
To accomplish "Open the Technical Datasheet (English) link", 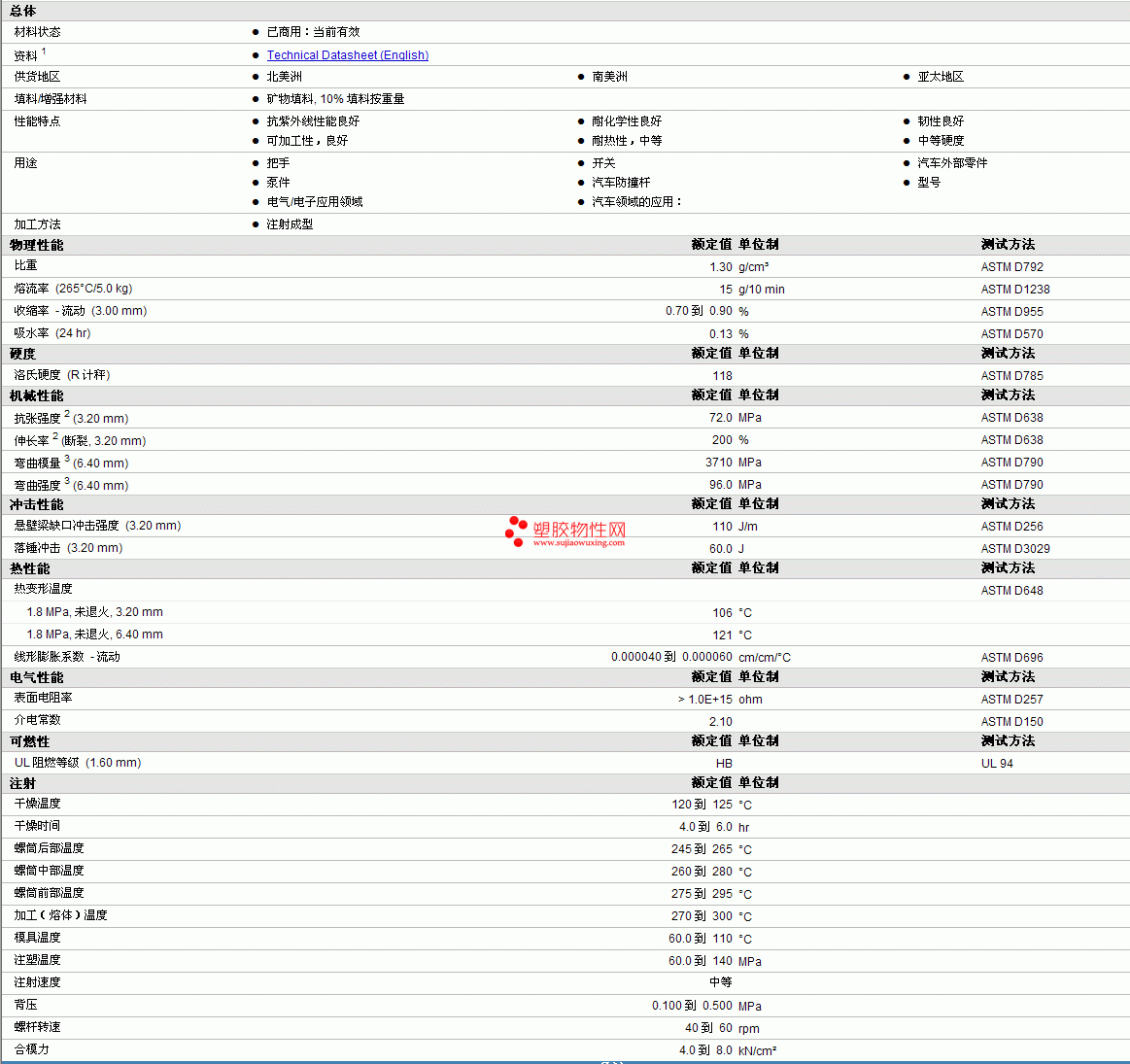I will coord(348,54).
